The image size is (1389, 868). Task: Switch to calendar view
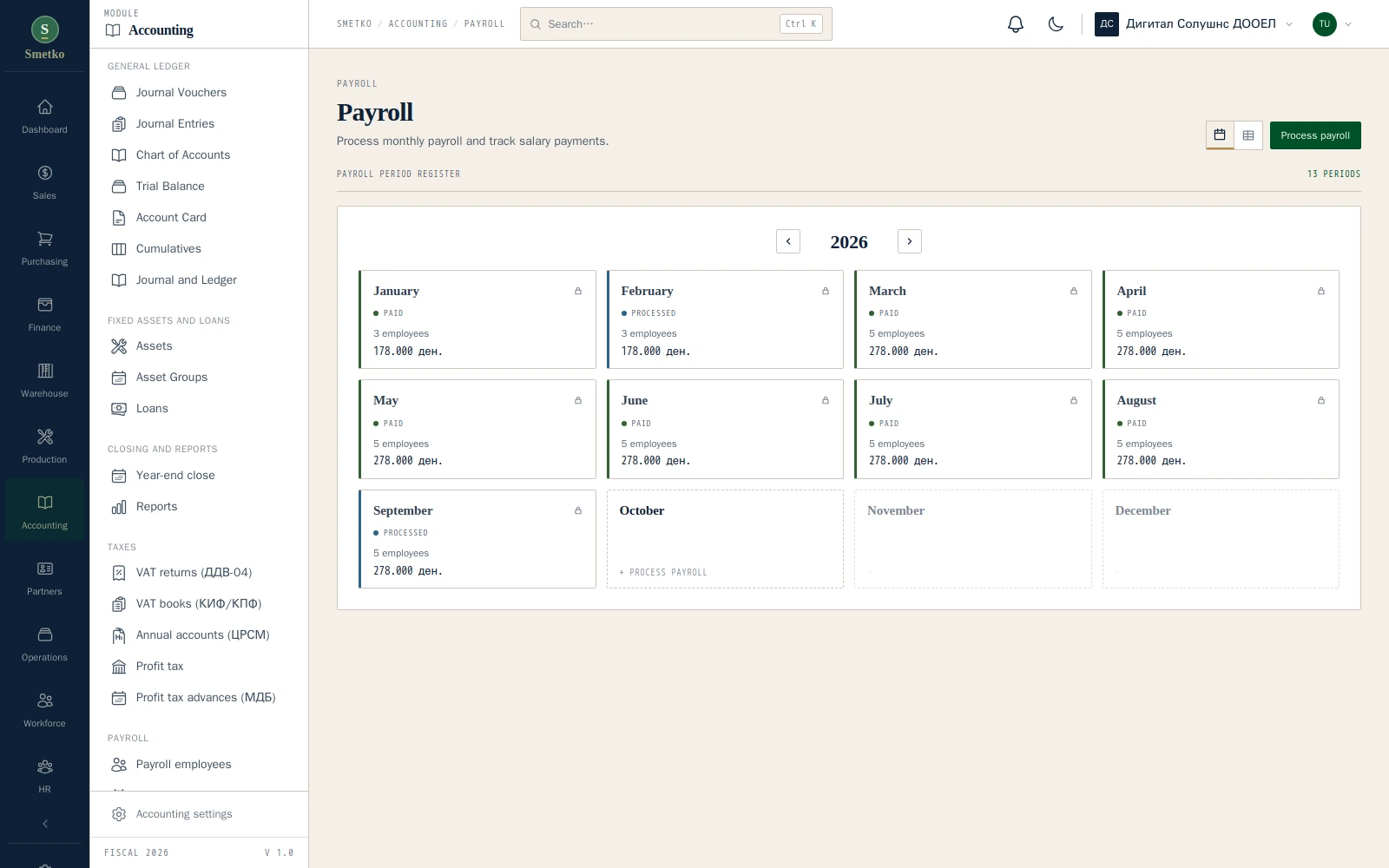click(x=1220, y=135)
